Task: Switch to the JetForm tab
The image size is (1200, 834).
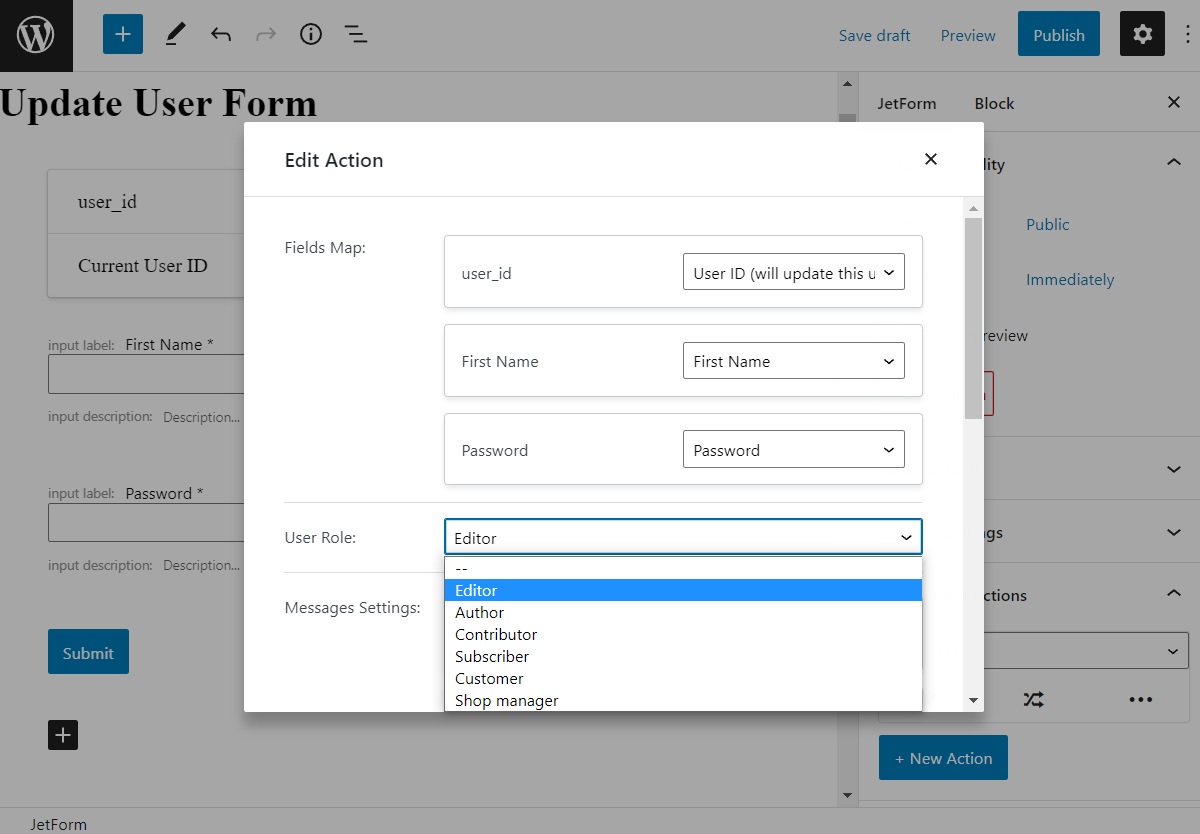Action: [x=907, y=103]
